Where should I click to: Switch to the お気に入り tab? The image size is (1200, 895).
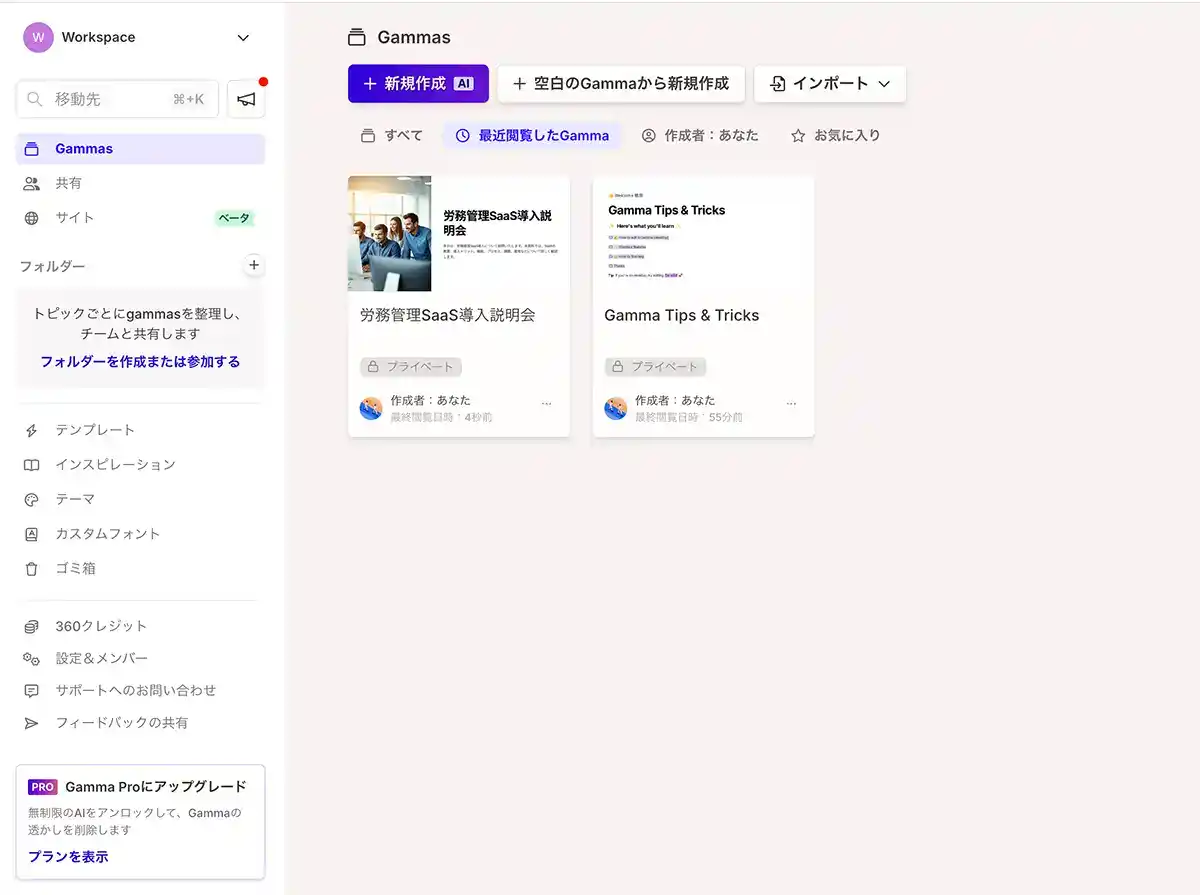[x=836, y=135]
